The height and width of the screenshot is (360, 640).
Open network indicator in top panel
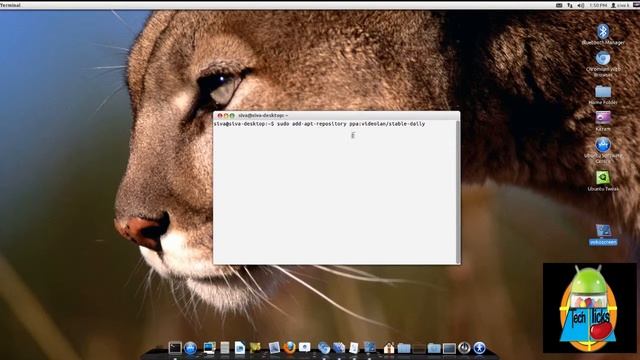click(570, 5)
